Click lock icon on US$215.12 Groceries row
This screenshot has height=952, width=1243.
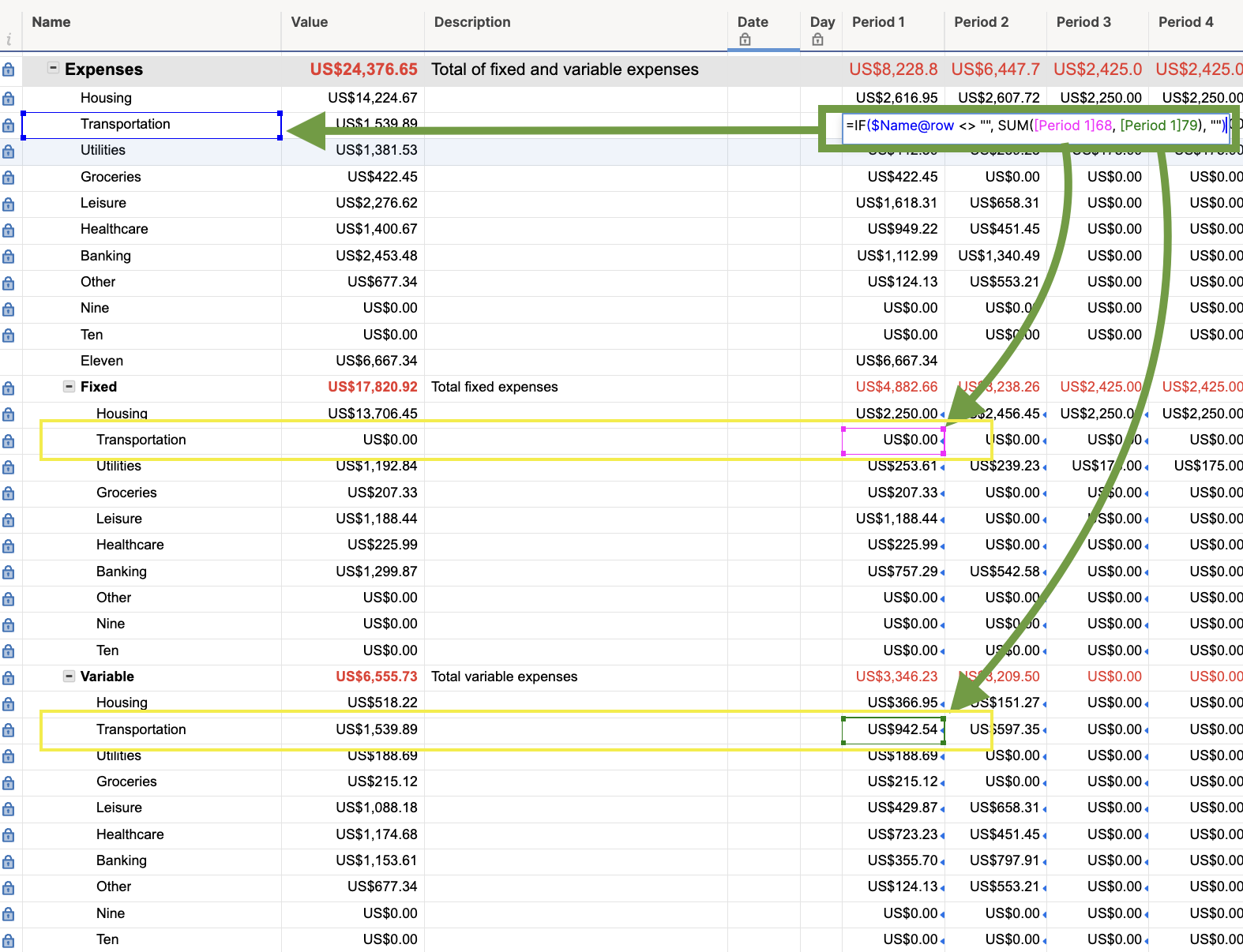(x=8, y=783)
